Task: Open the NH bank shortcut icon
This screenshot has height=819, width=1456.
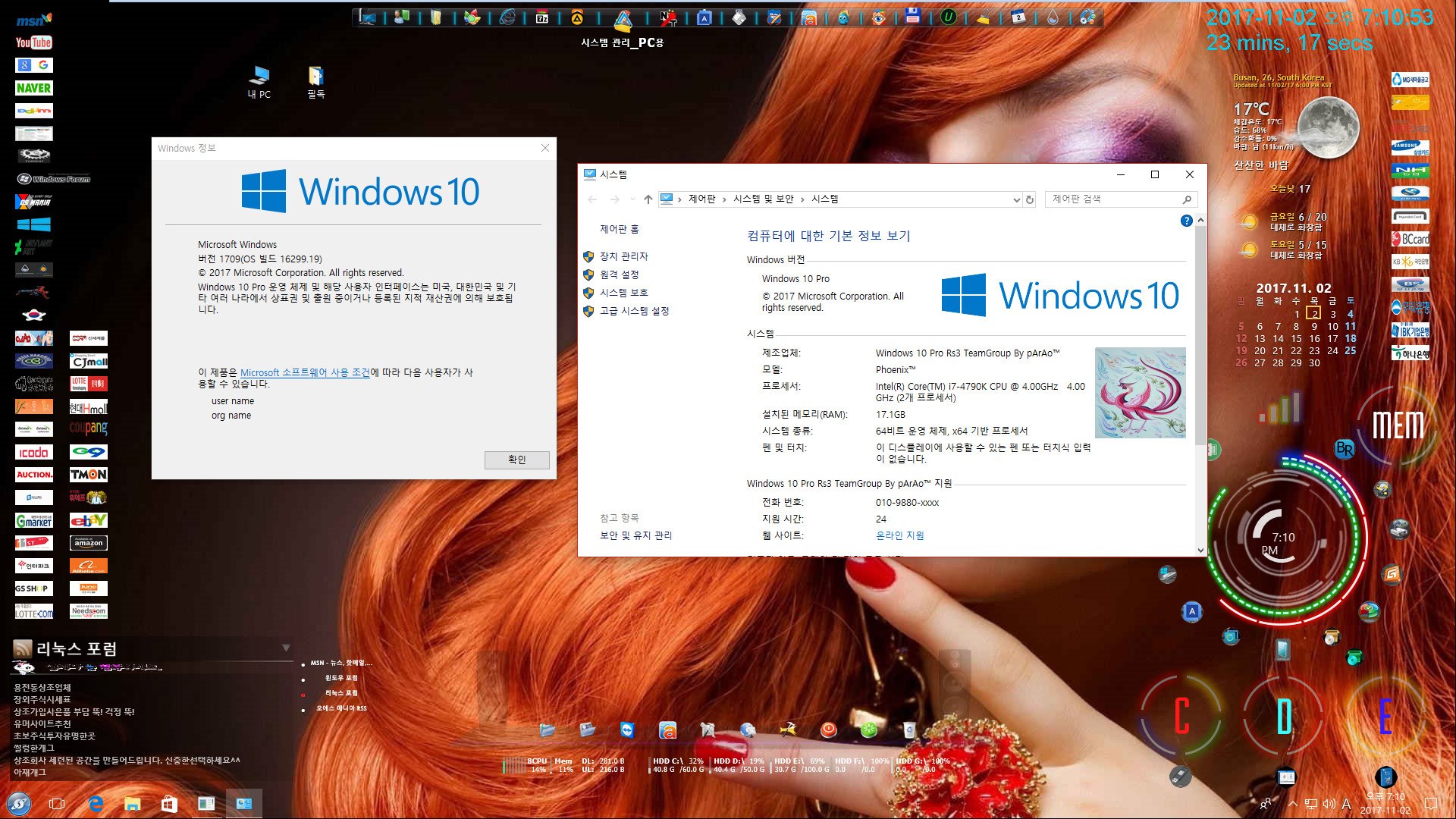Action: click(1410, 171)
